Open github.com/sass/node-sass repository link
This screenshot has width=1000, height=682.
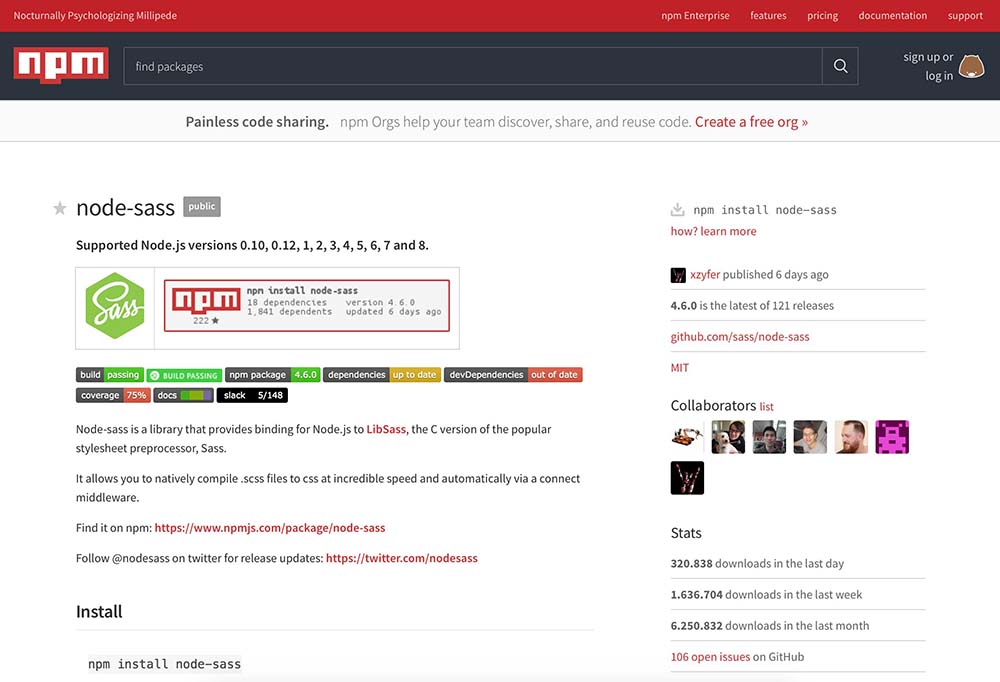(740, 337)
